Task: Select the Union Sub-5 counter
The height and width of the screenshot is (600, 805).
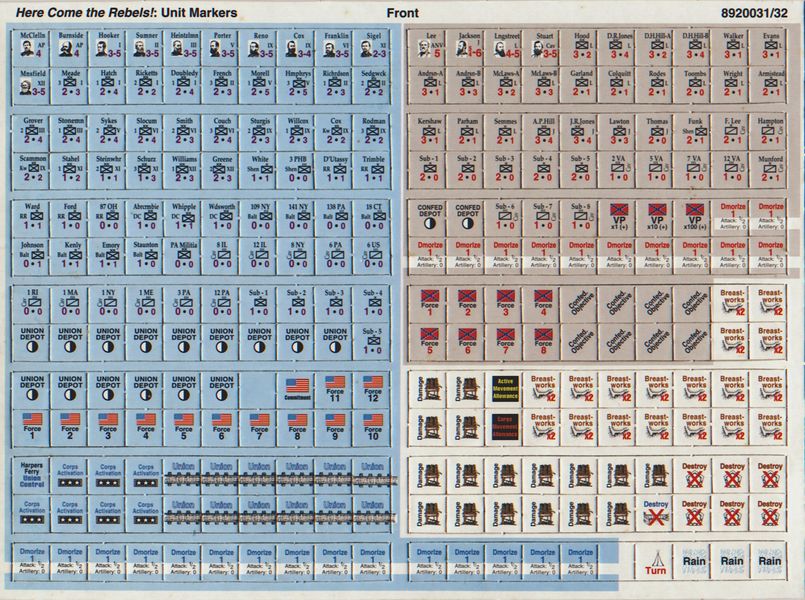Action: point(373,341)
